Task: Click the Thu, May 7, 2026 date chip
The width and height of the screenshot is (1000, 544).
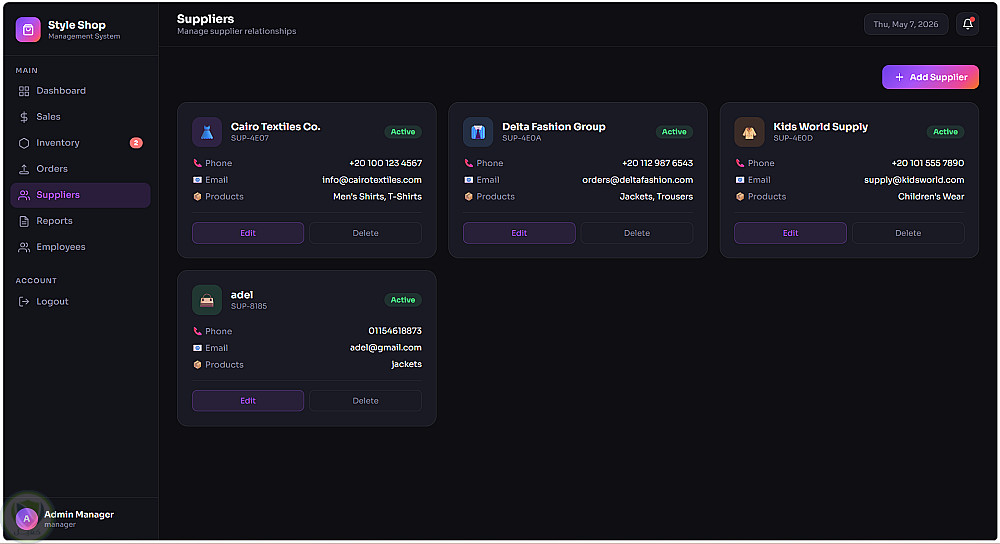Action: [906, 24]
